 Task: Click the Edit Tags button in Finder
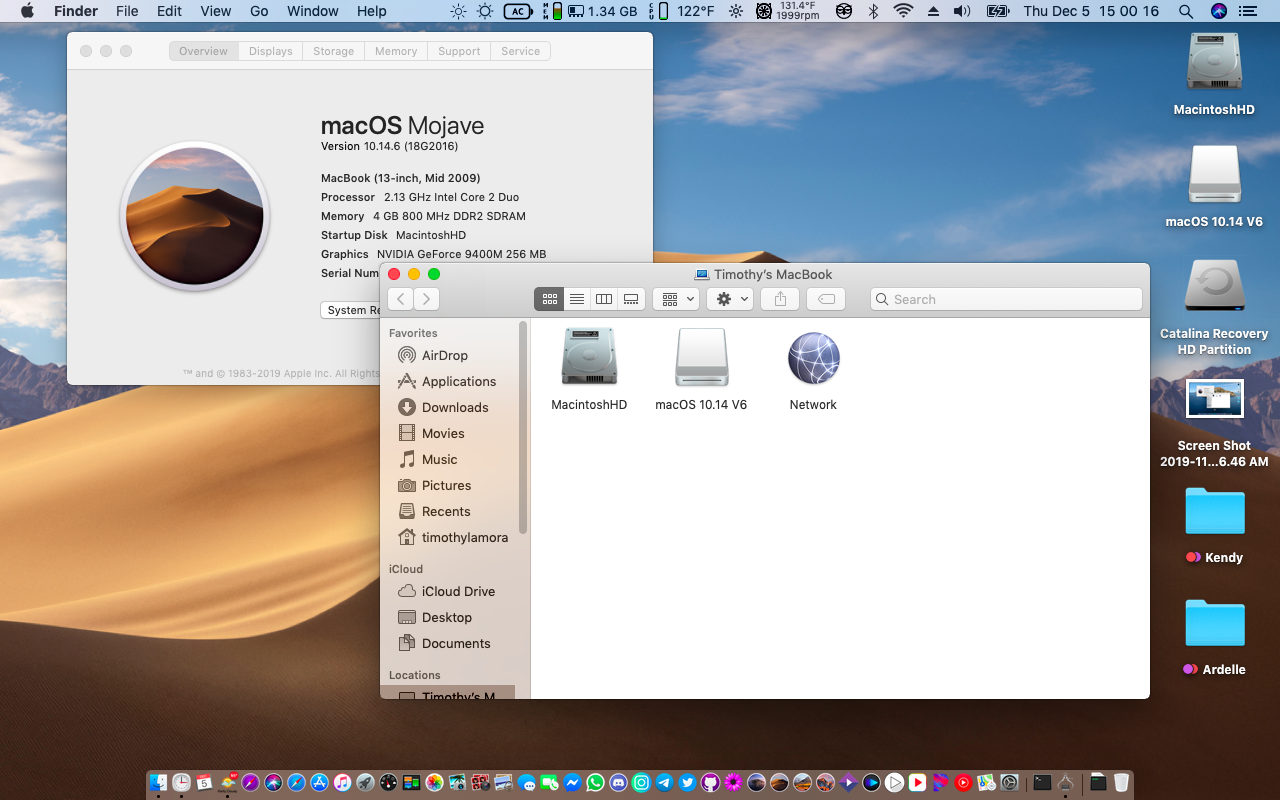[826, 299]
